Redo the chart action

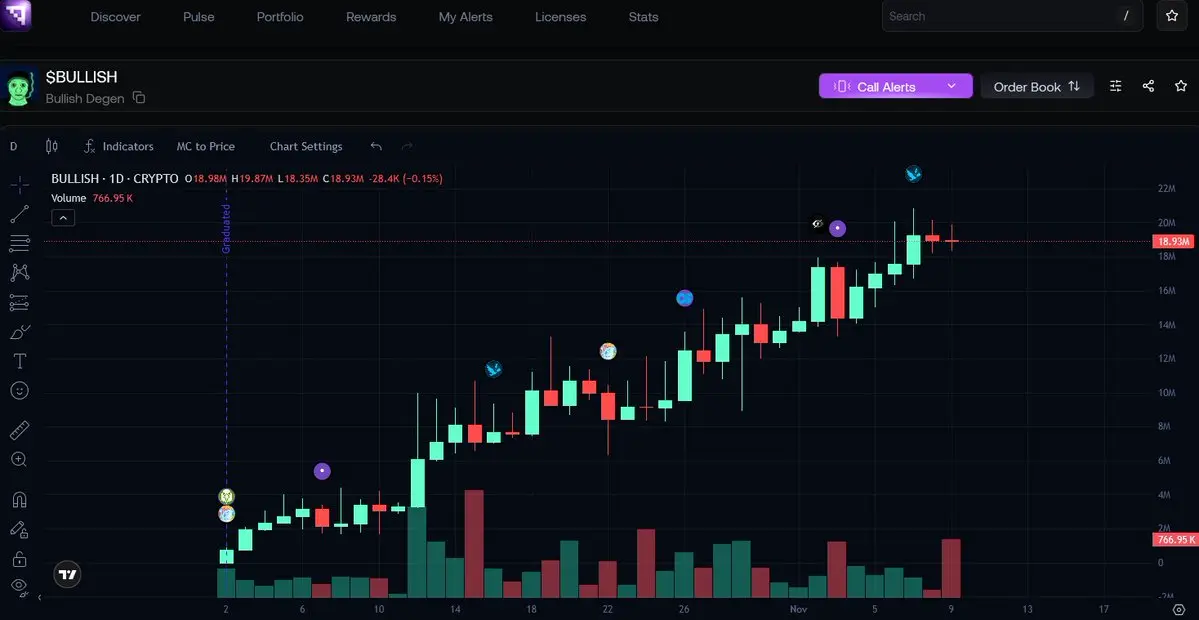pyautogui.click(x=407, y=146)
